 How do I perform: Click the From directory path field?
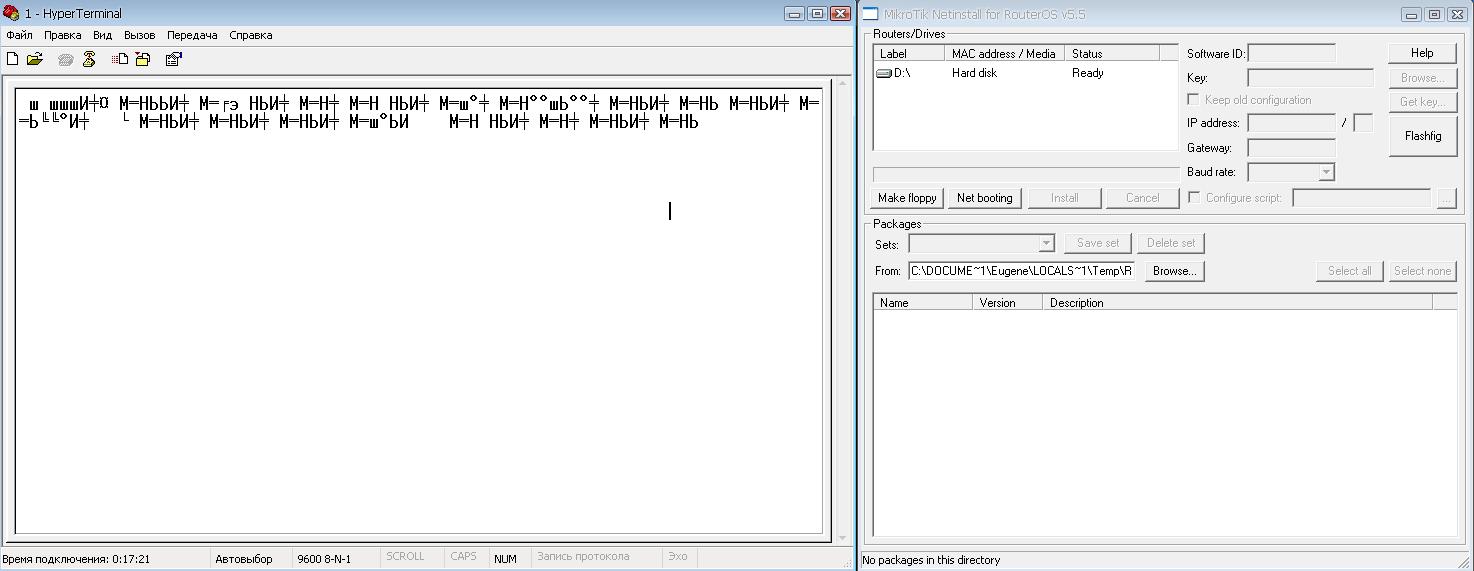(x=1020, y=272)
